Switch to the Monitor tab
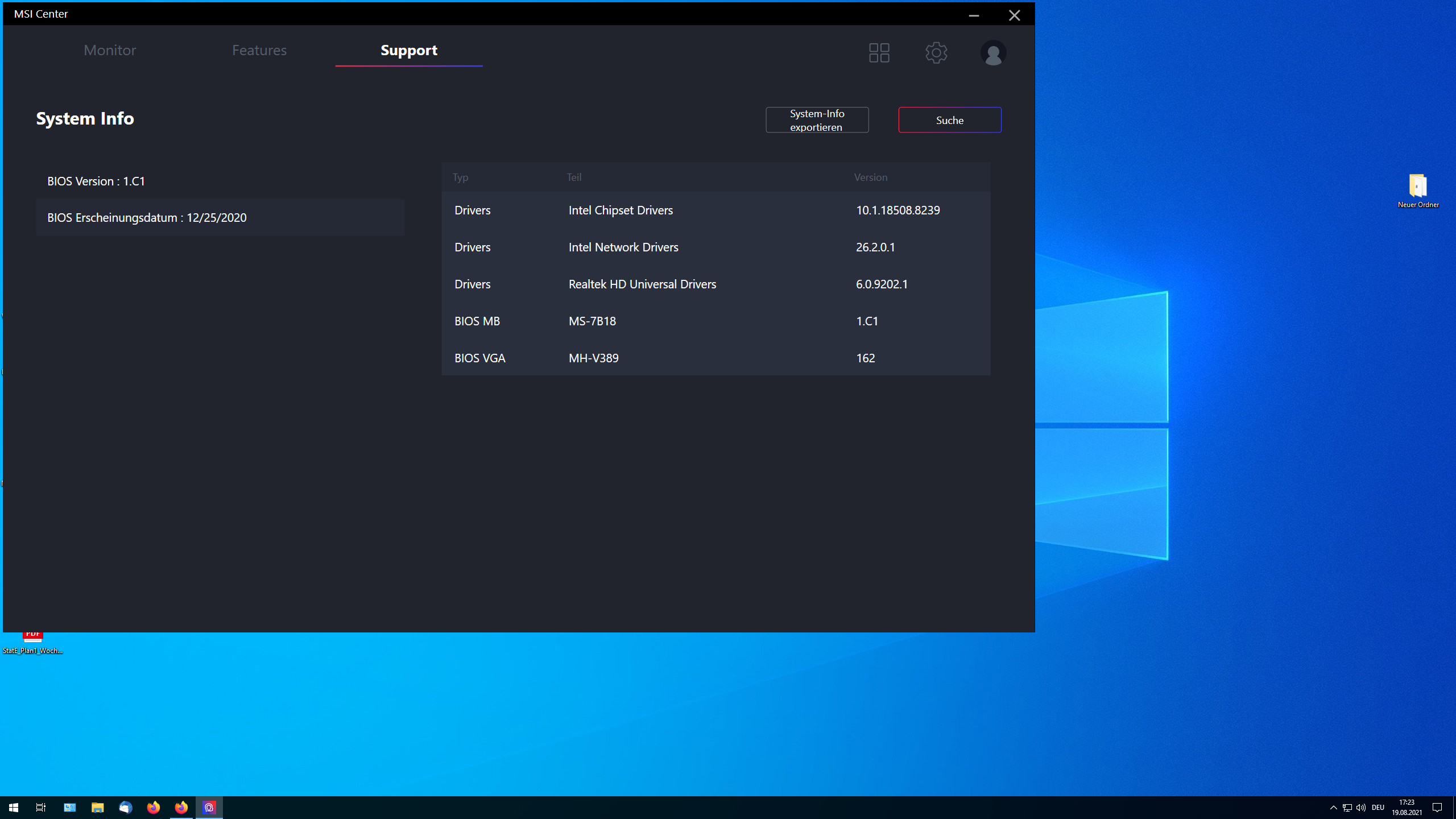Screen dimensions: 1456x819 (110, 50)
